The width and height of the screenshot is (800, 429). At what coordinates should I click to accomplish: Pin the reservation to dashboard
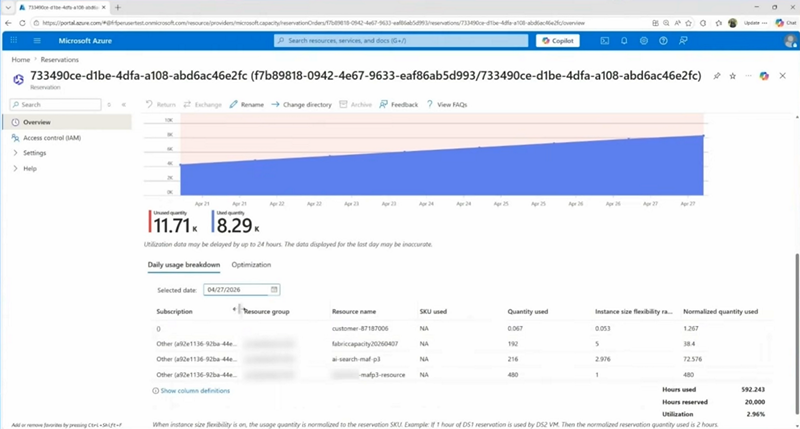(717, 76)
